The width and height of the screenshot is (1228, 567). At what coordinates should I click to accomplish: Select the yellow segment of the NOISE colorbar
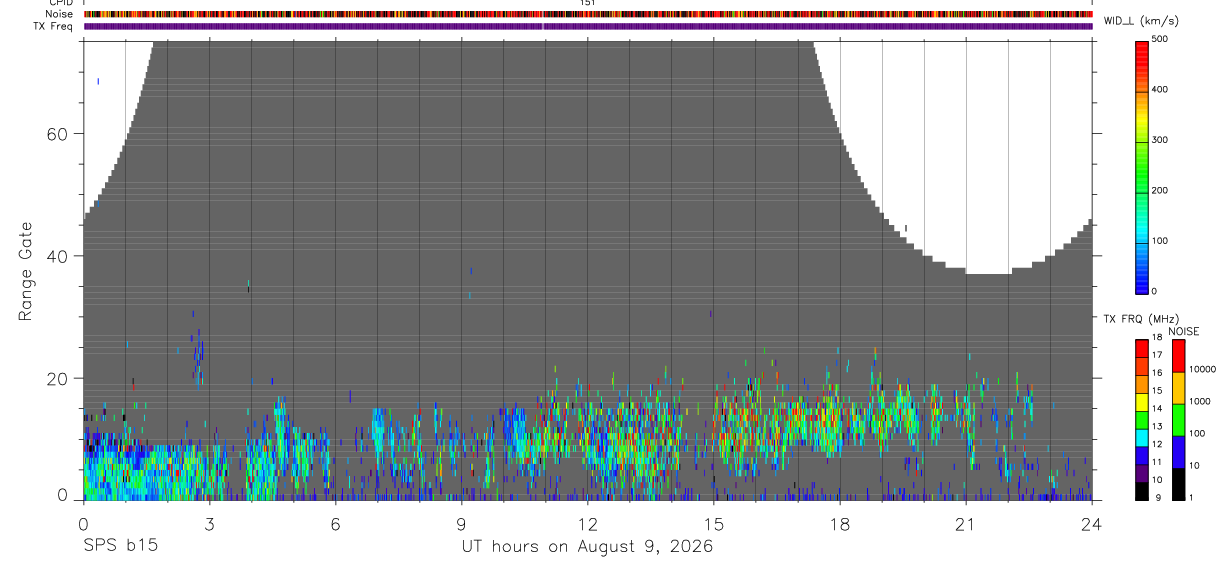tap(1178, 388)
